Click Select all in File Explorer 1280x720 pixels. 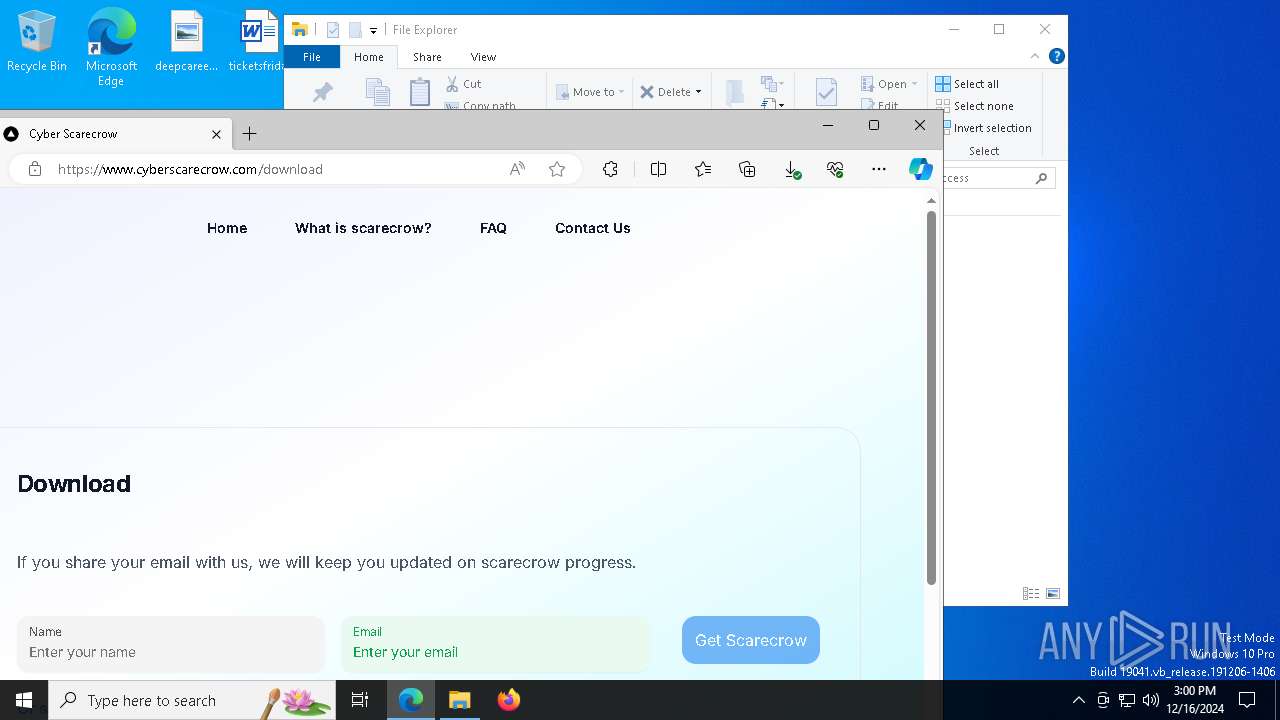point(967,84)
